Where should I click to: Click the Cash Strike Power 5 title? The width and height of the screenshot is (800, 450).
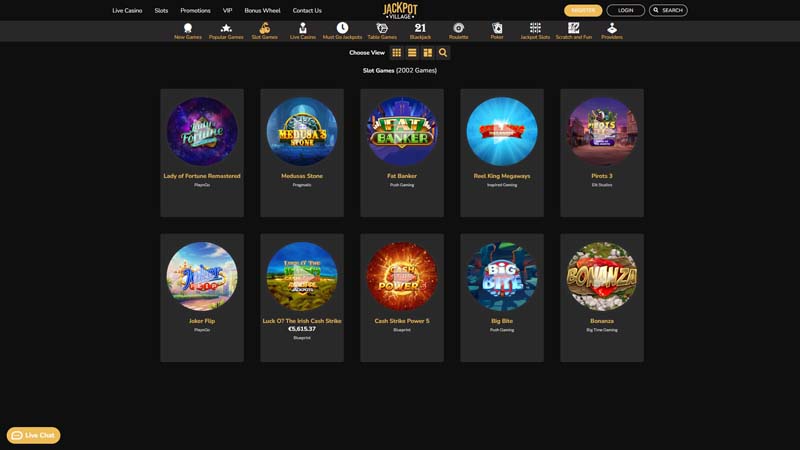click(402, 321)
